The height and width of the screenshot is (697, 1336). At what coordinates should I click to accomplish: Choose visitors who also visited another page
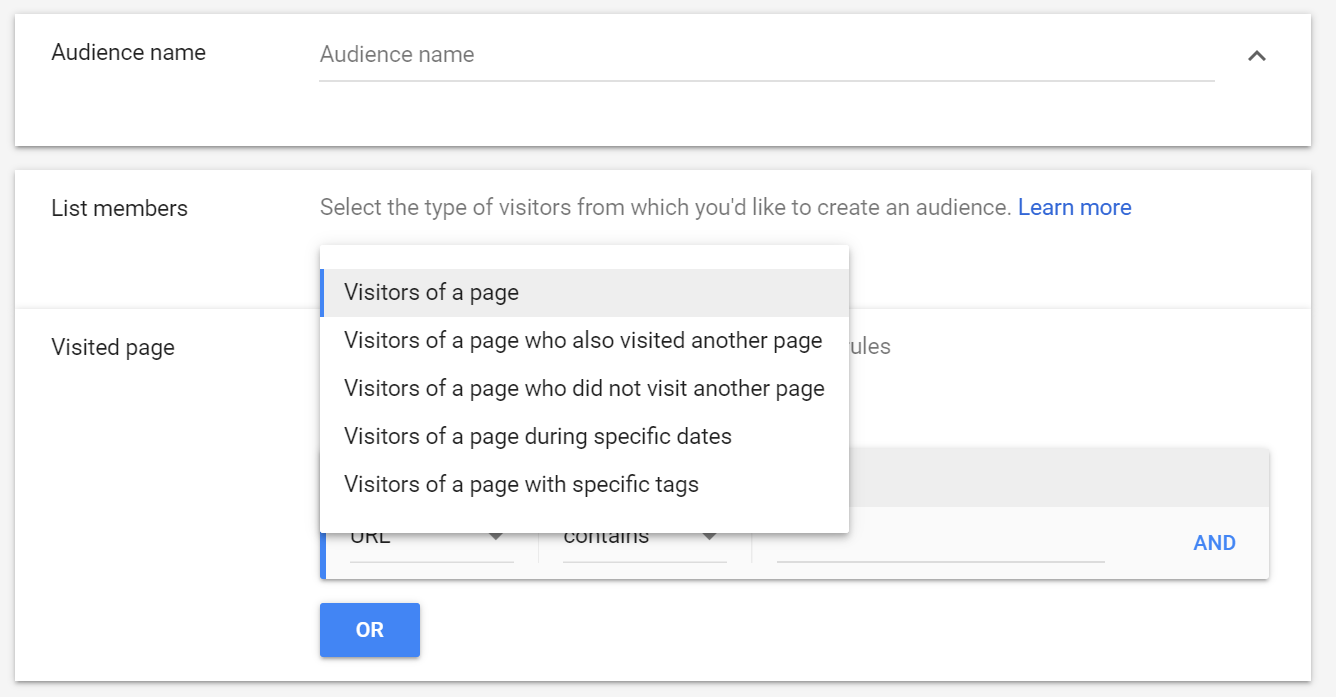tap(584, 341)
